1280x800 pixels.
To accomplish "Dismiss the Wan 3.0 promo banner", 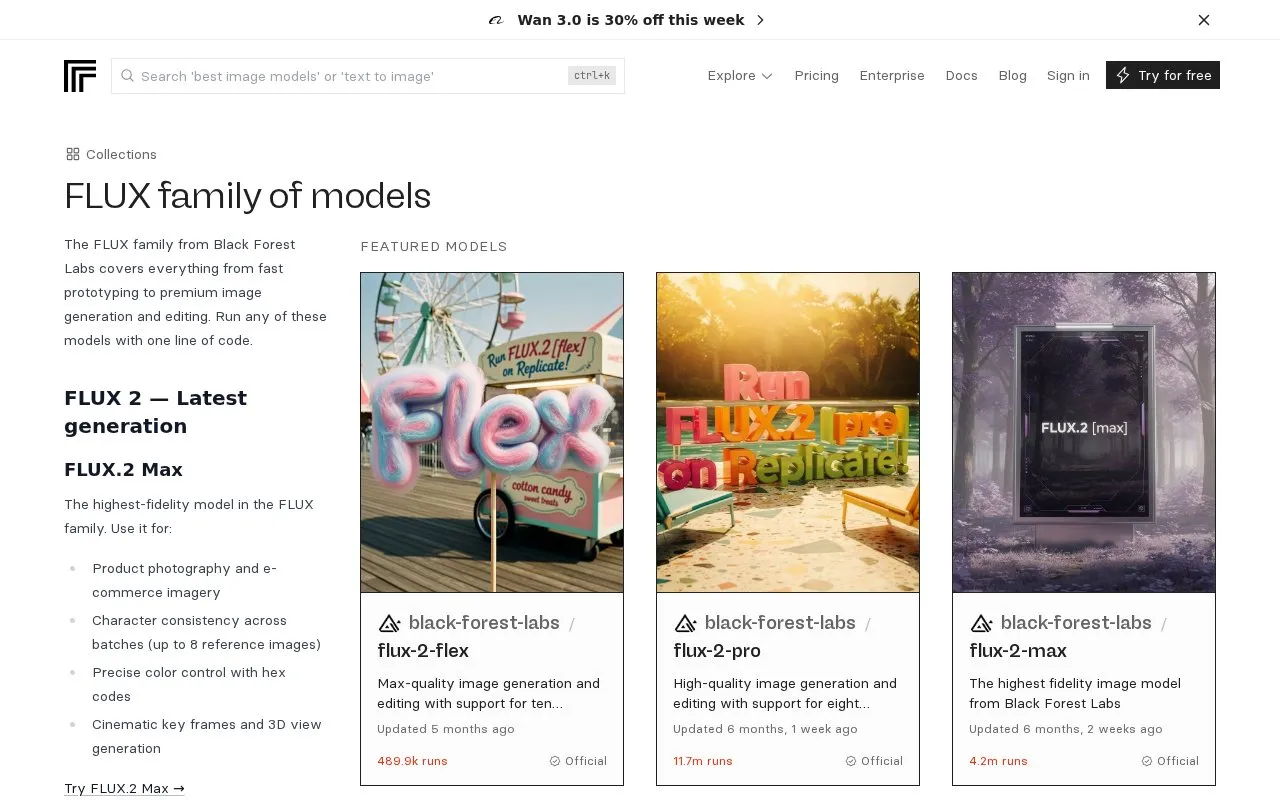I will 1204,20.
